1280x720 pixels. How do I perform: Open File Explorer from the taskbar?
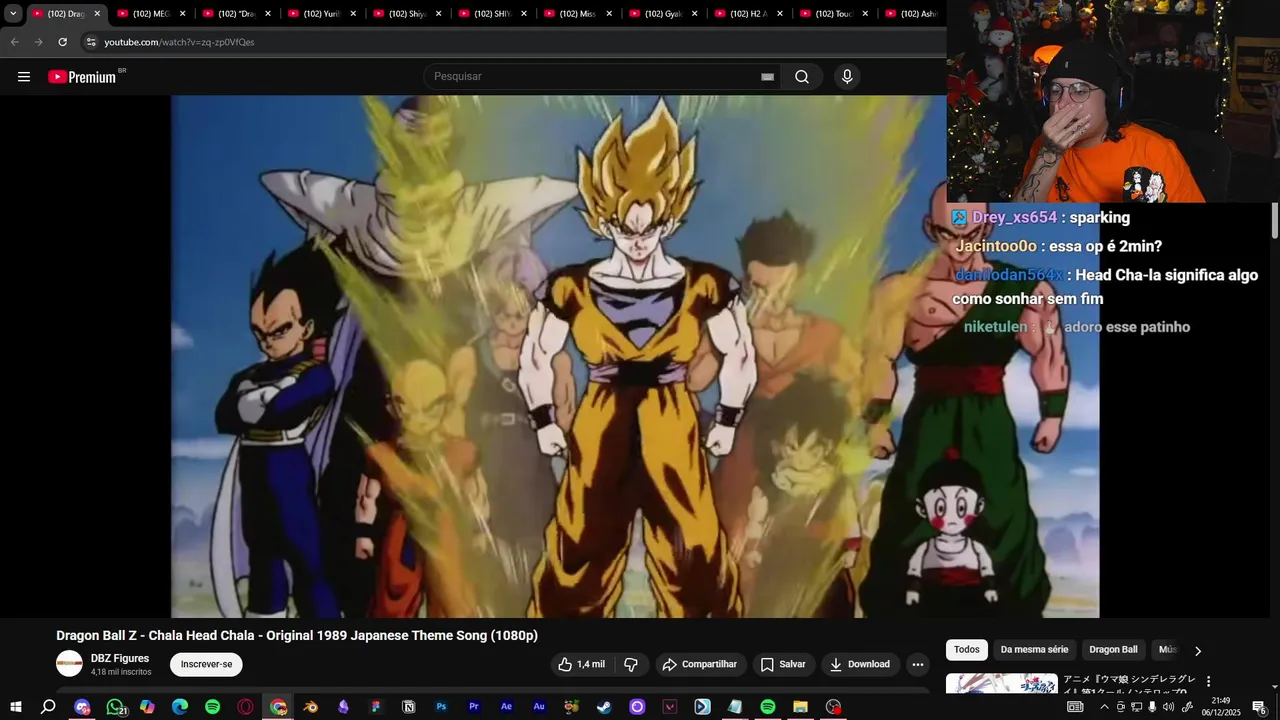800,707
